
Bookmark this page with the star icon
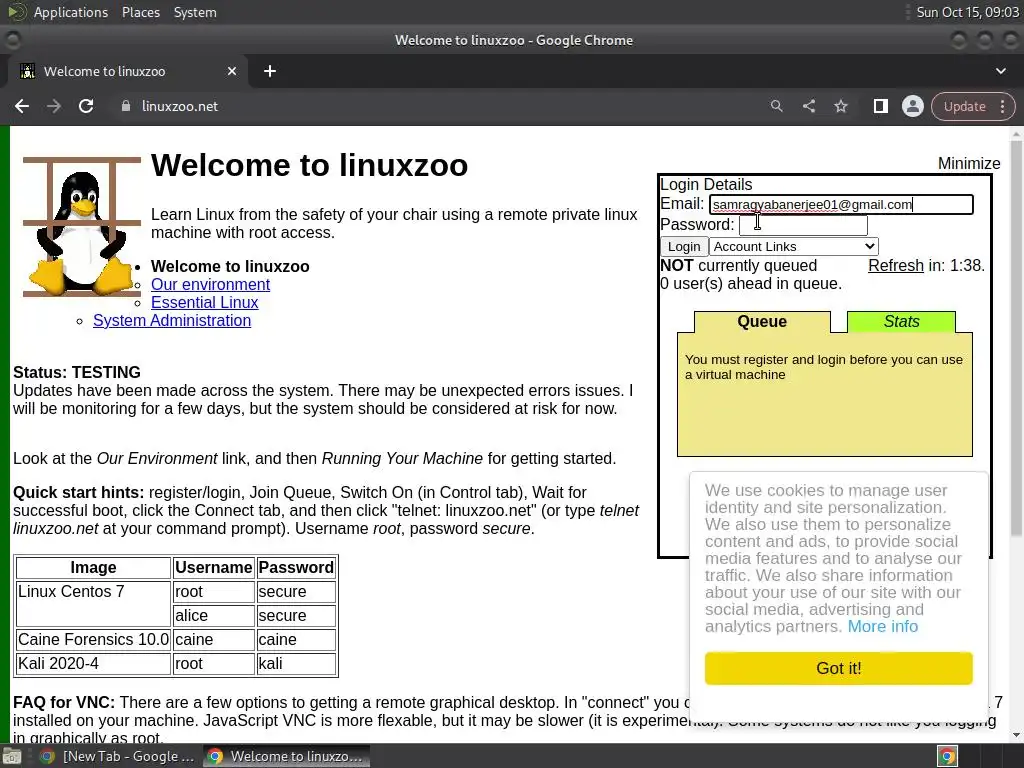click(x=841, y=106)
